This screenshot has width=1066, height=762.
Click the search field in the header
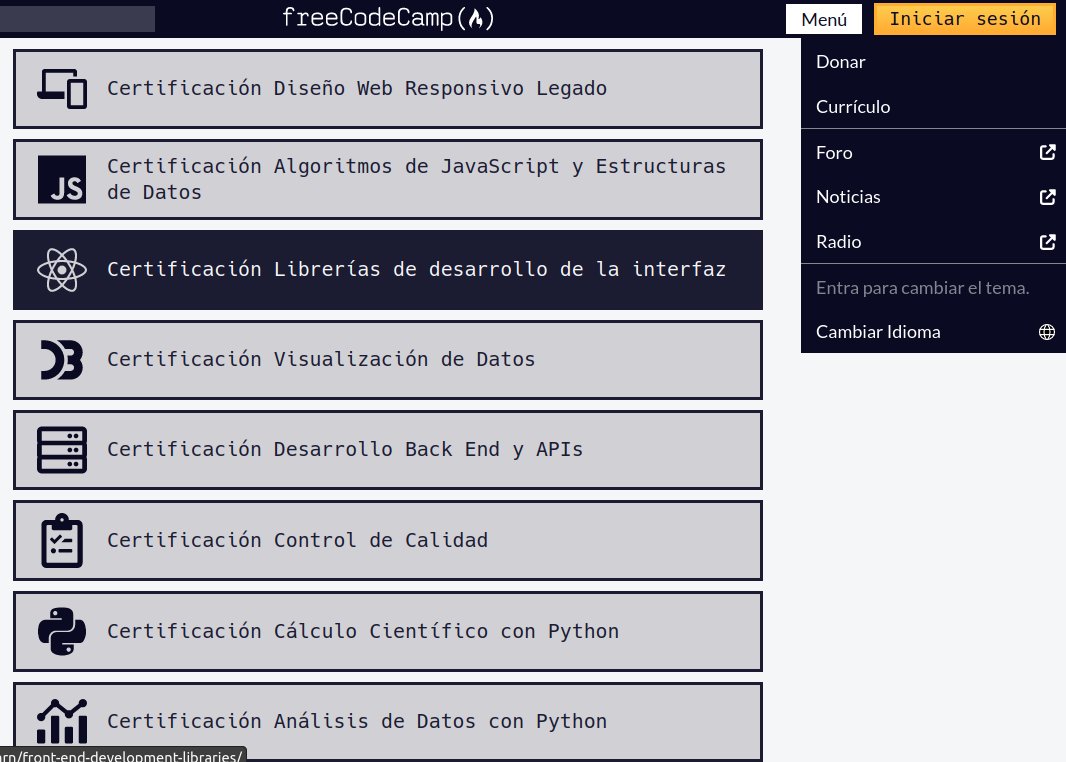click(78, 18)
